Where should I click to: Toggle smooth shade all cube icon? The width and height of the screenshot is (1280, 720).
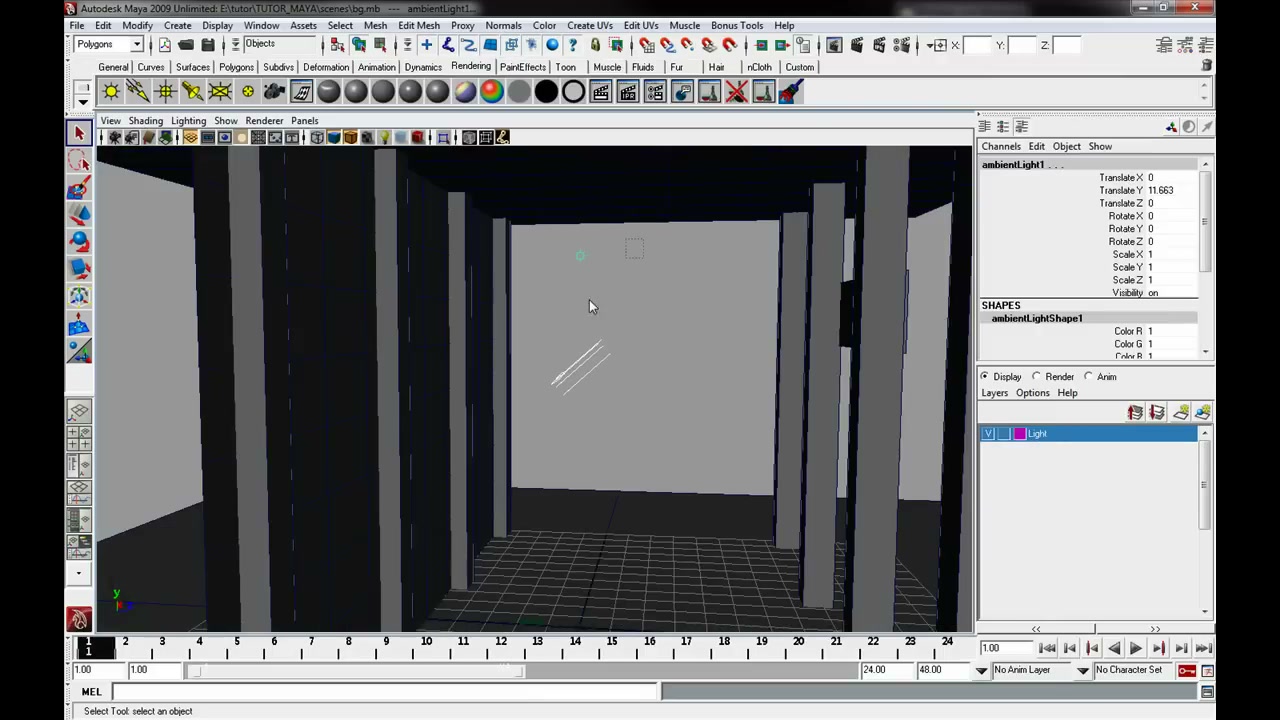pyautogui.click(x=334, y=137)
